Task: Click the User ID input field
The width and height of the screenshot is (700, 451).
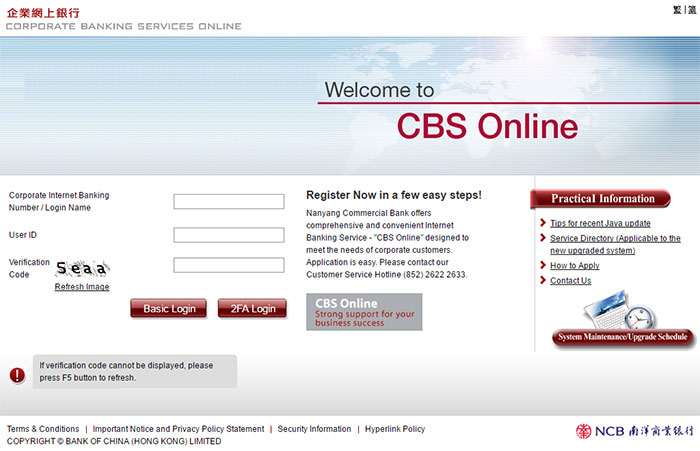Action: click(229, 235)
